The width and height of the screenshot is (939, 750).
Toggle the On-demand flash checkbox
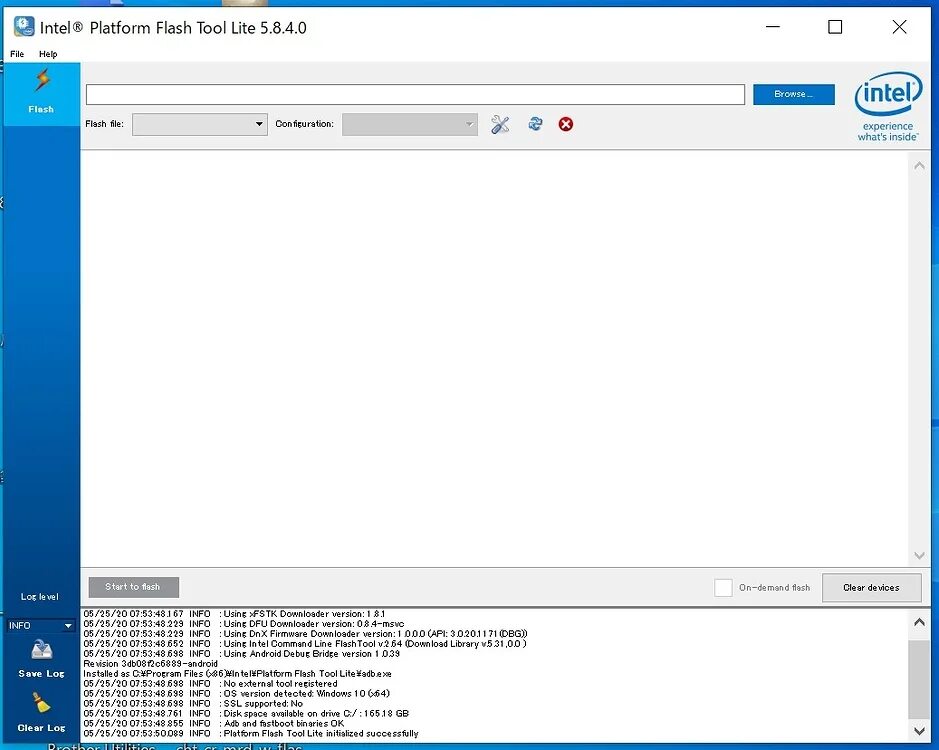point(723,588)
